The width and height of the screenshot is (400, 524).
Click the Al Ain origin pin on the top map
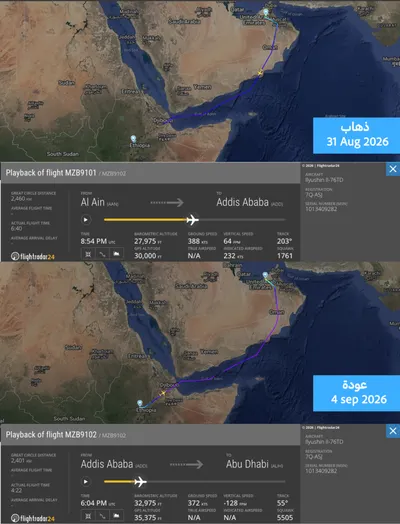tap(266, 12)
